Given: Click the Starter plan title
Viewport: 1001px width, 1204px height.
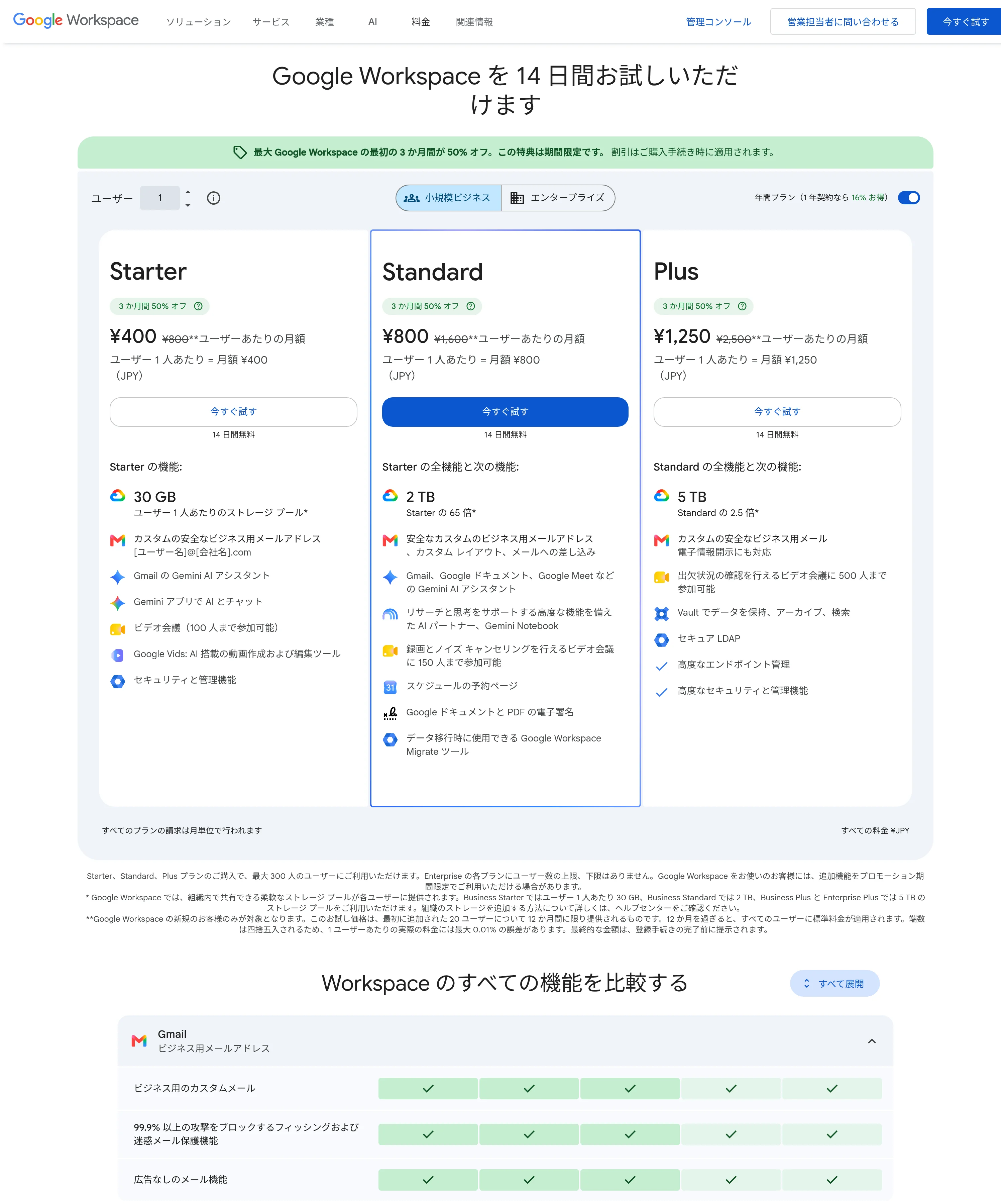Looking at the screenshot, I should (148, 272).
